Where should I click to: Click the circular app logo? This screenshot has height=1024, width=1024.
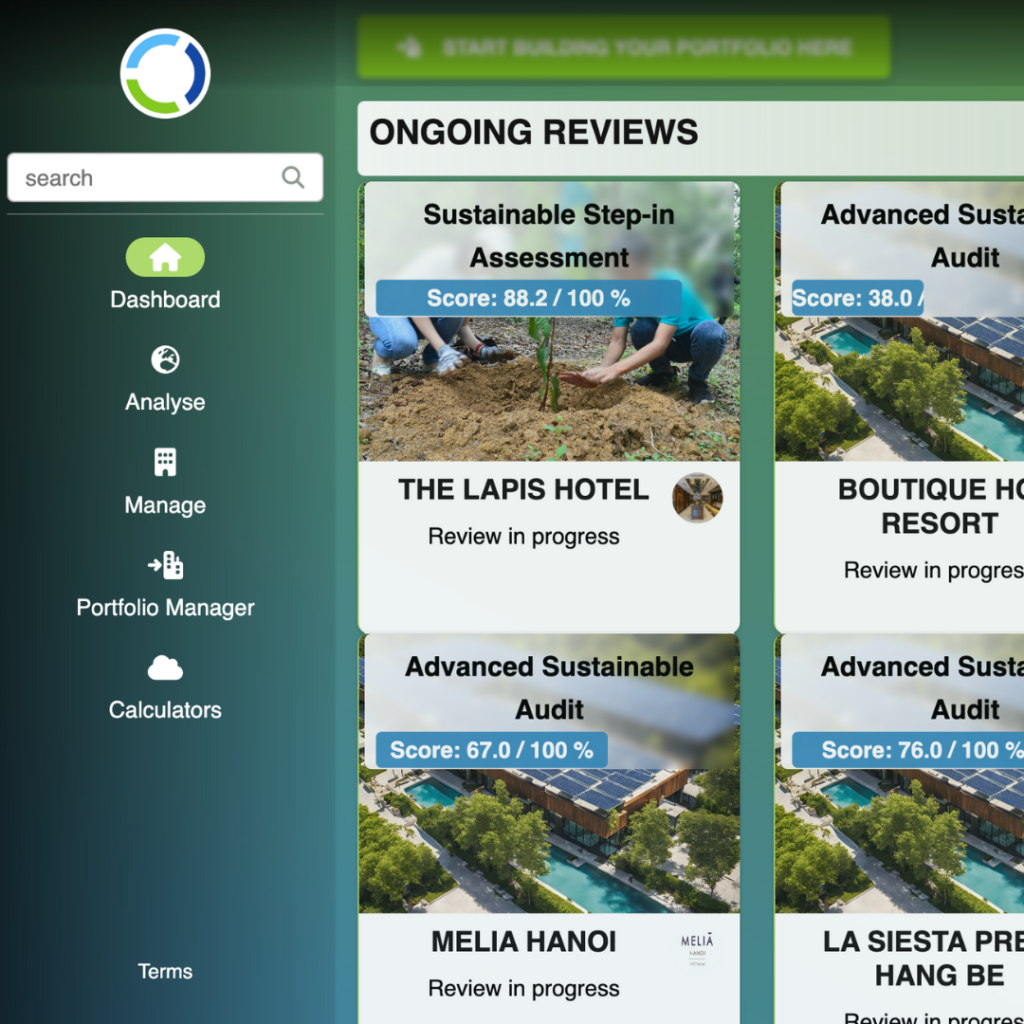point(165,73)
